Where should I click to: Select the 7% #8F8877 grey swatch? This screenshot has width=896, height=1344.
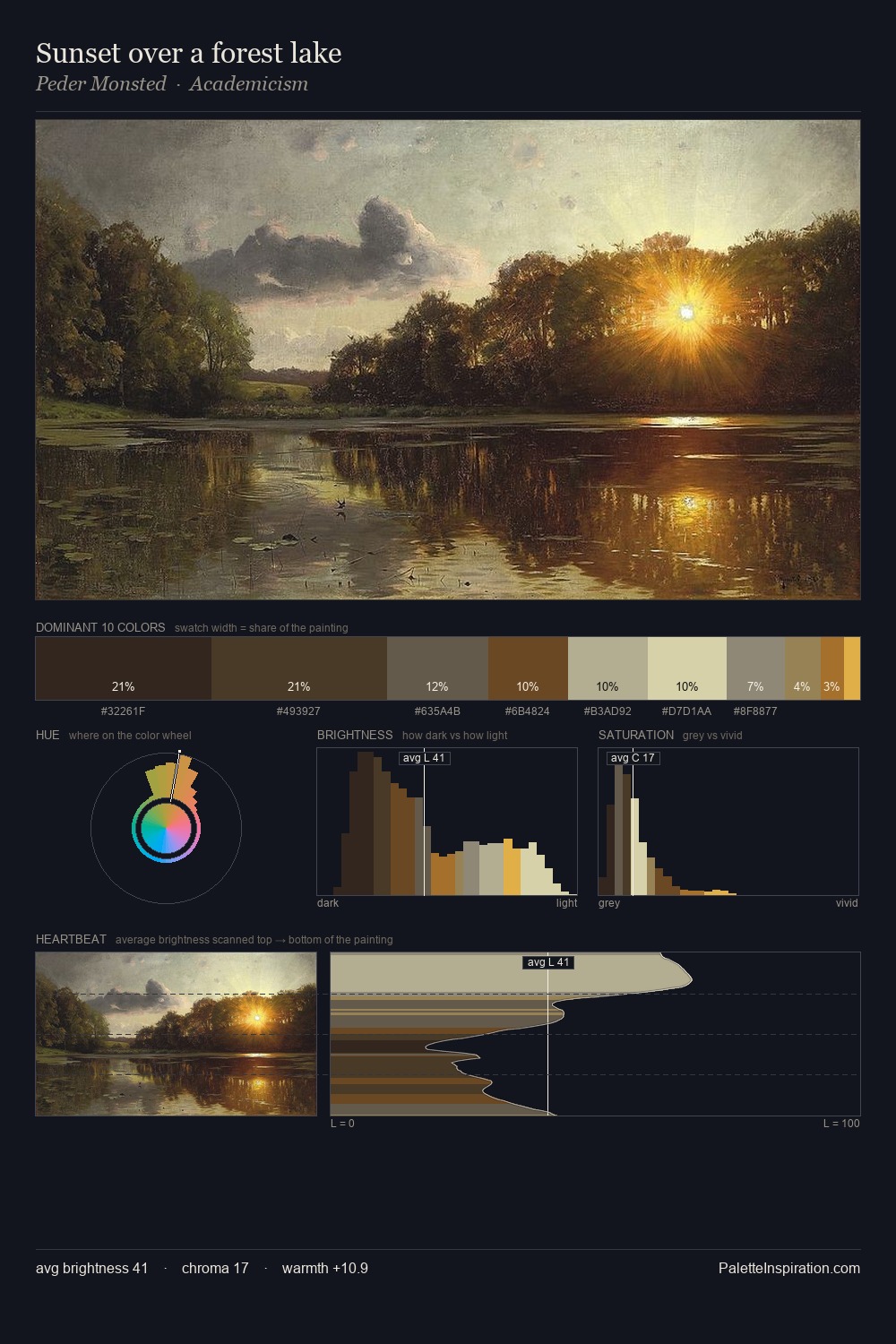(x=755, y=668)
